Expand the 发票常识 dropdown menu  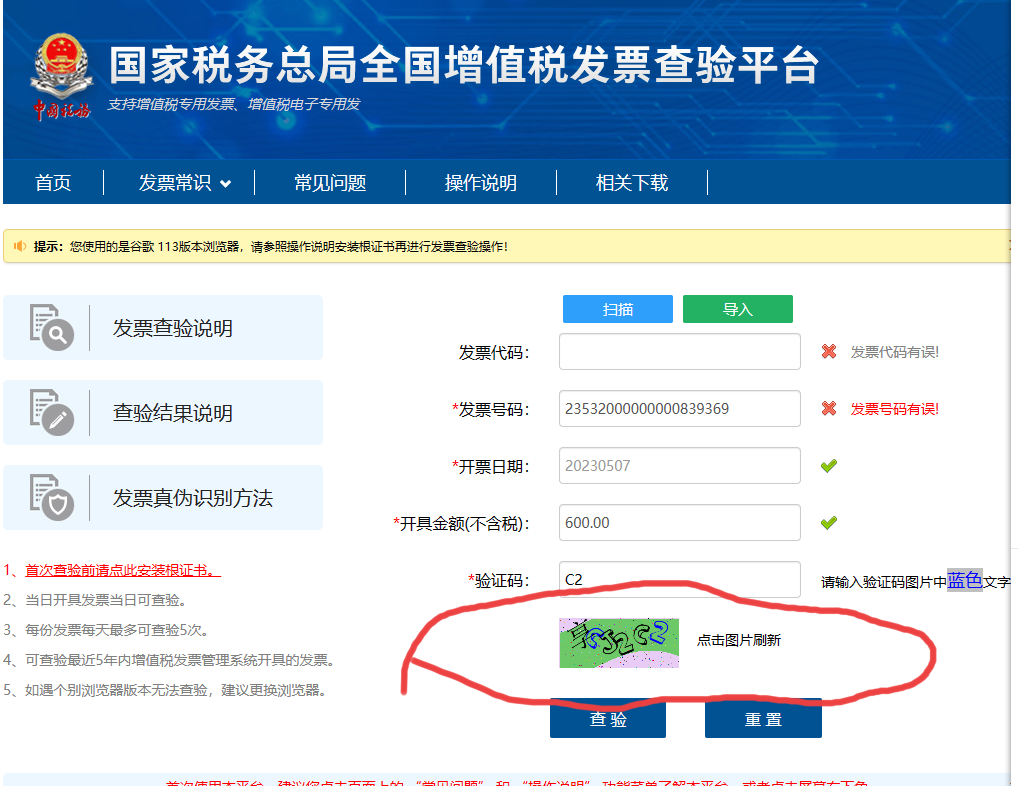coord(184,183)
